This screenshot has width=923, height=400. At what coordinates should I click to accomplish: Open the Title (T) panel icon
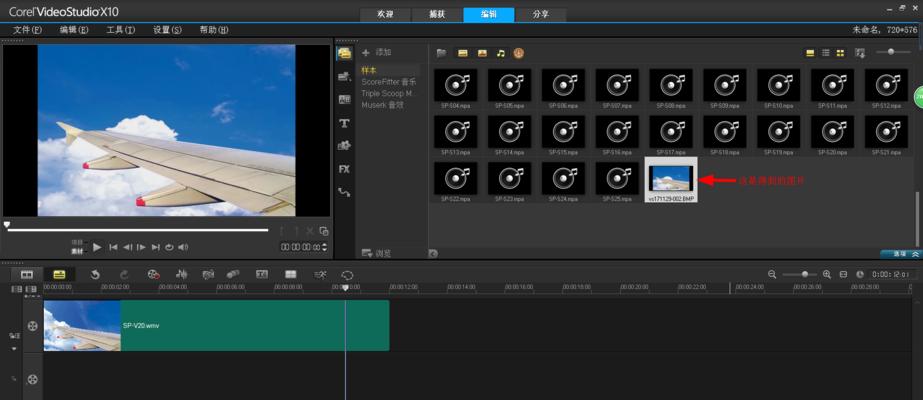[344, 123]
